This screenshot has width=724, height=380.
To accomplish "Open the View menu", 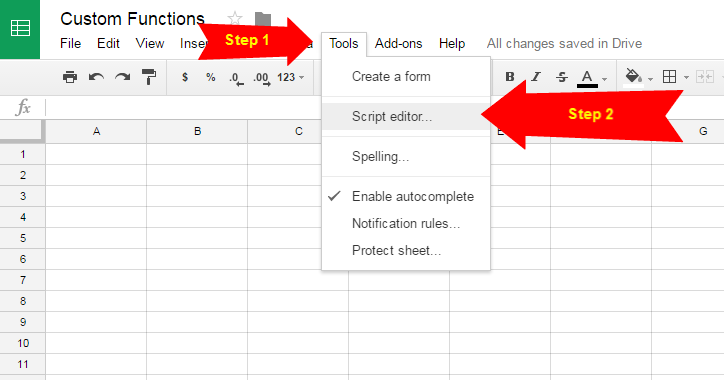I will tap(150, 43).
